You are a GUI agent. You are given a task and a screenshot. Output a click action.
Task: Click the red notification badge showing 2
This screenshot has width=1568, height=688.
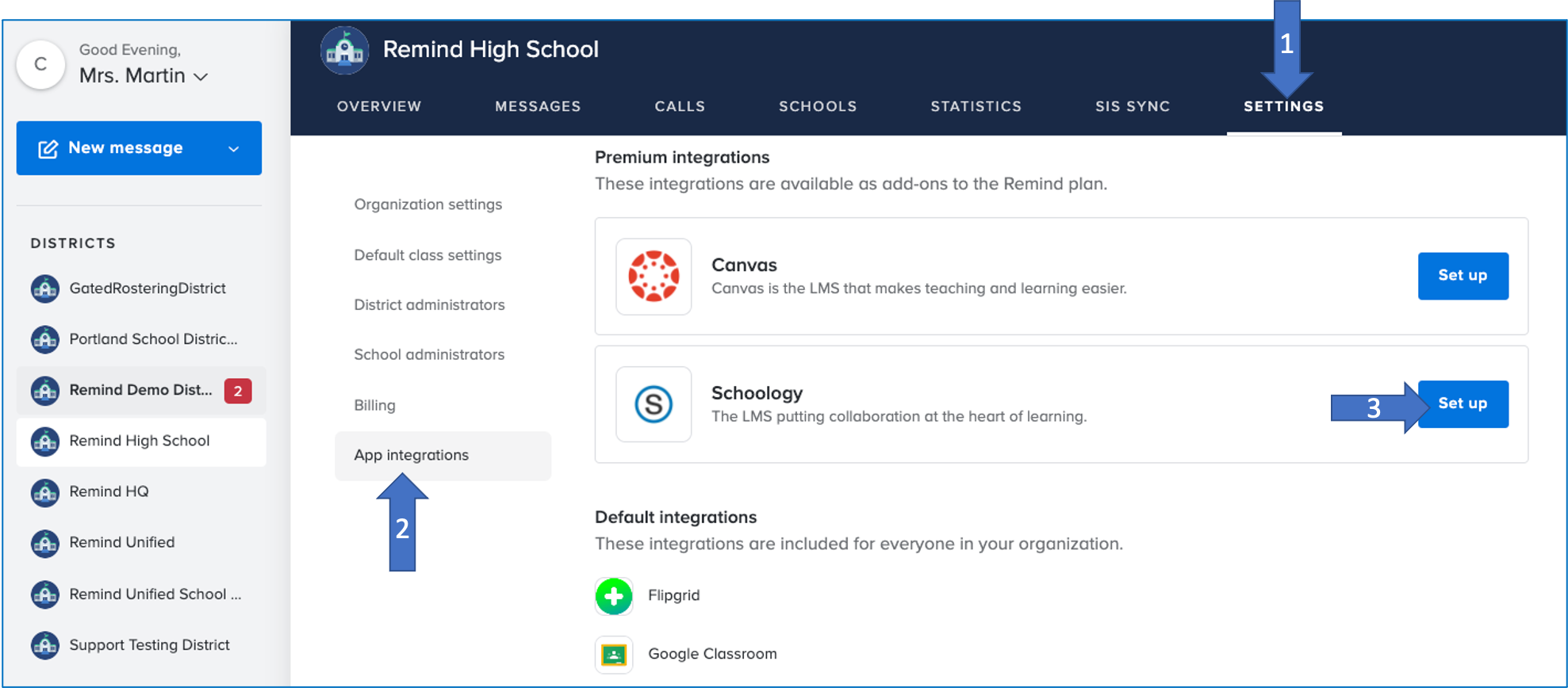pos(238,391)
